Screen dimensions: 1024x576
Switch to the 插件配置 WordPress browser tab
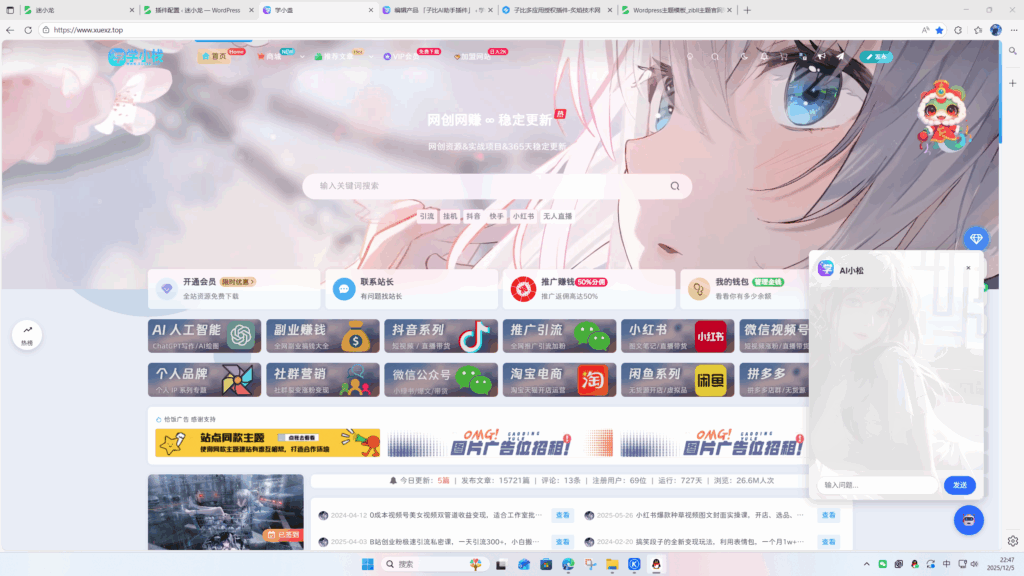(195, 10)
